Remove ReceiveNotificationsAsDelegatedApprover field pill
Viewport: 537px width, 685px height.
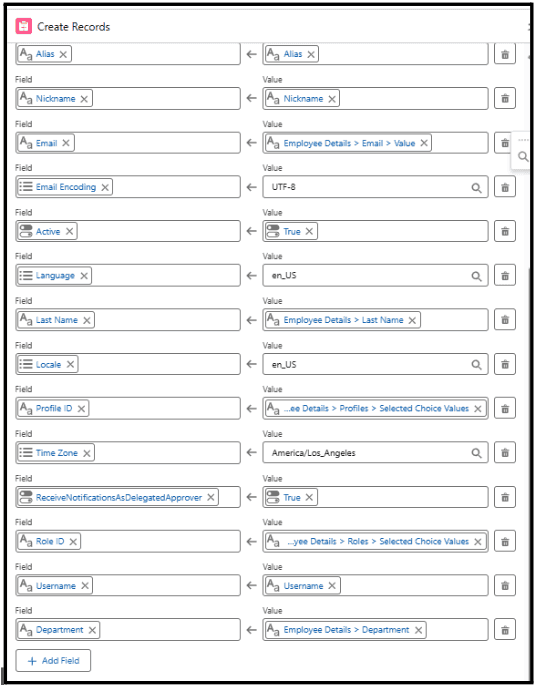click(211, 497)
